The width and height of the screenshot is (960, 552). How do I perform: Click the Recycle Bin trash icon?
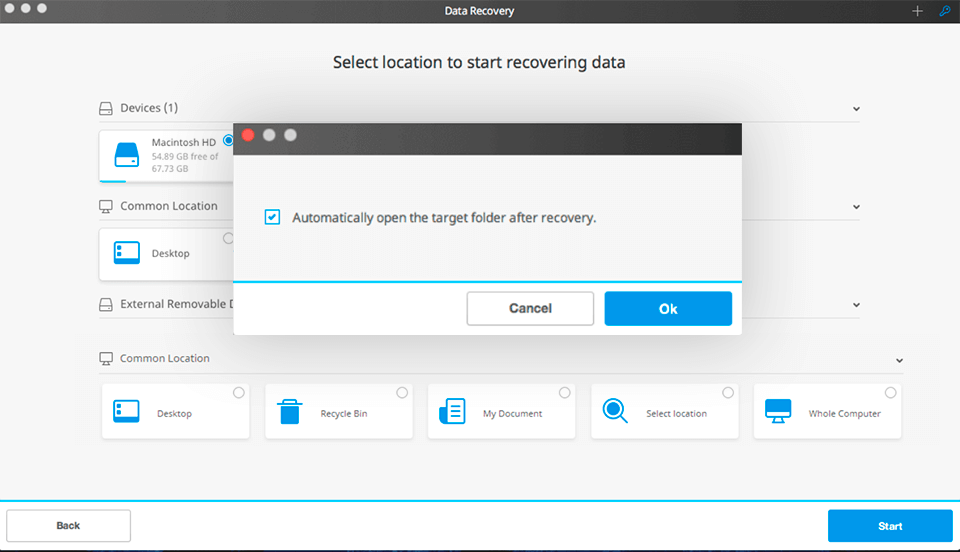pyautogui.click(x=289, y=411)
